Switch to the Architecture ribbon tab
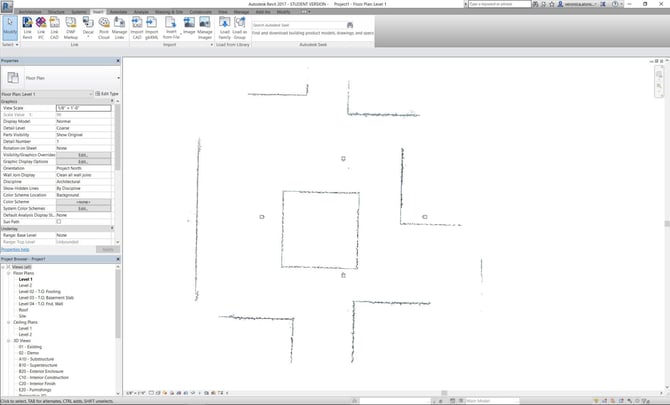The width and height of the screenshot is (670, 405). point(30,11)
